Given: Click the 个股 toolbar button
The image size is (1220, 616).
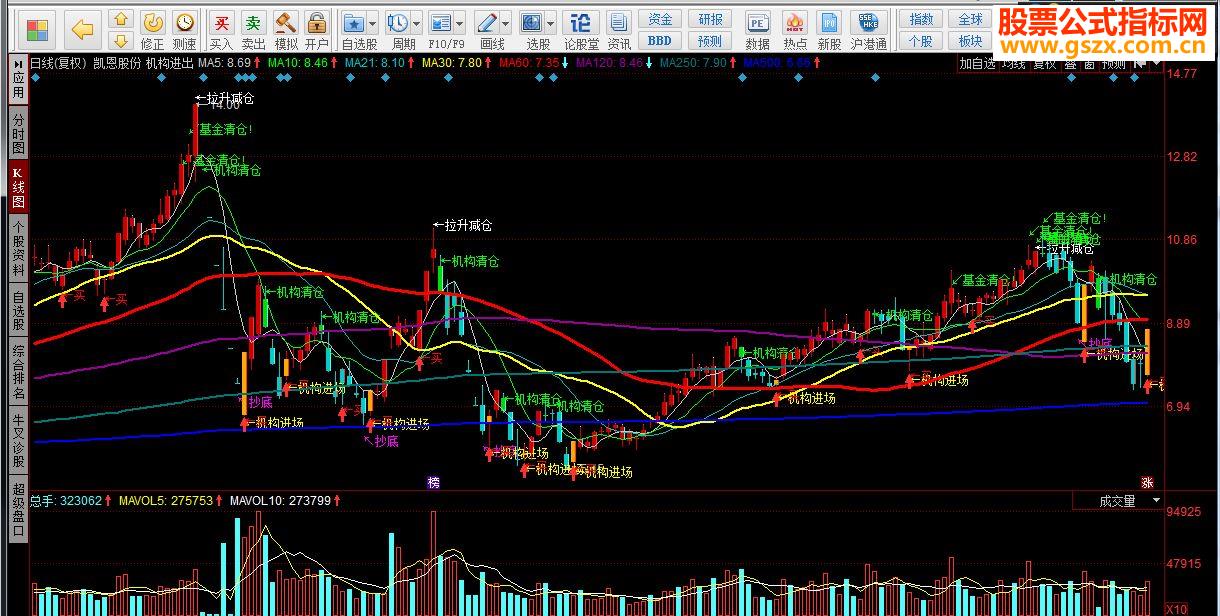Looking at the screenshot, I should 921,41.
